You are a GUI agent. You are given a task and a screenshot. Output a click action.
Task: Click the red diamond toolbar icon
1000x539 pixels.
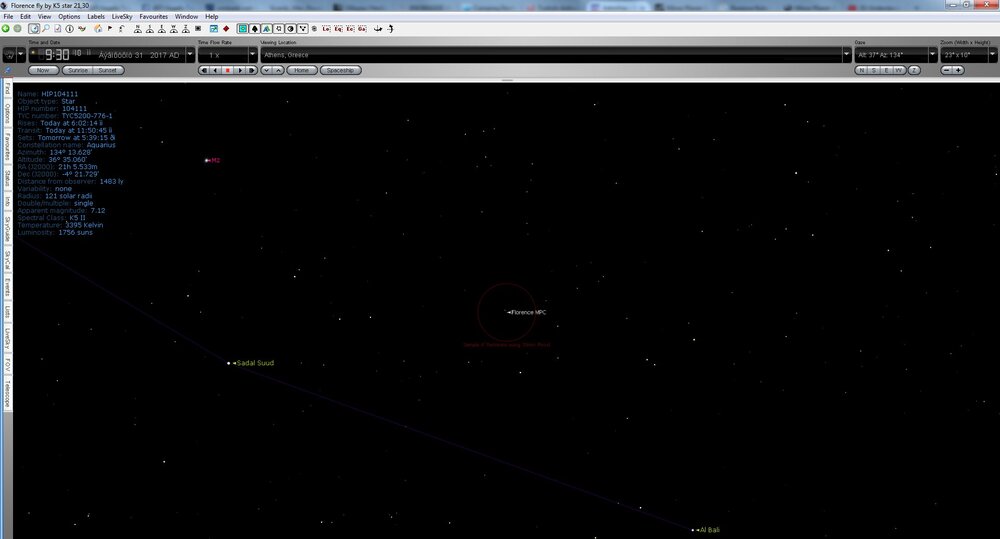(226, 28)
